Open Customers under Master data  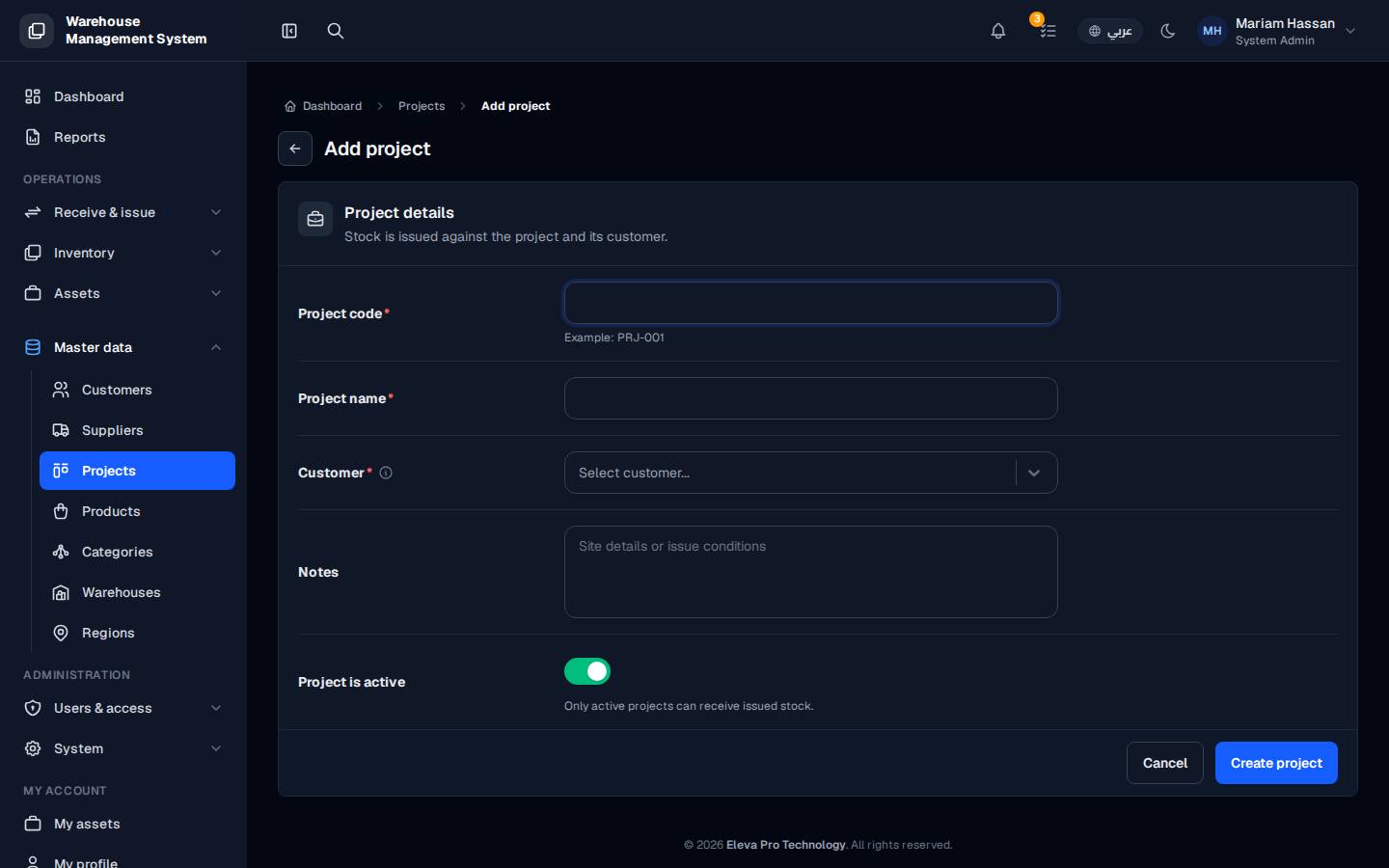point(137,390)
